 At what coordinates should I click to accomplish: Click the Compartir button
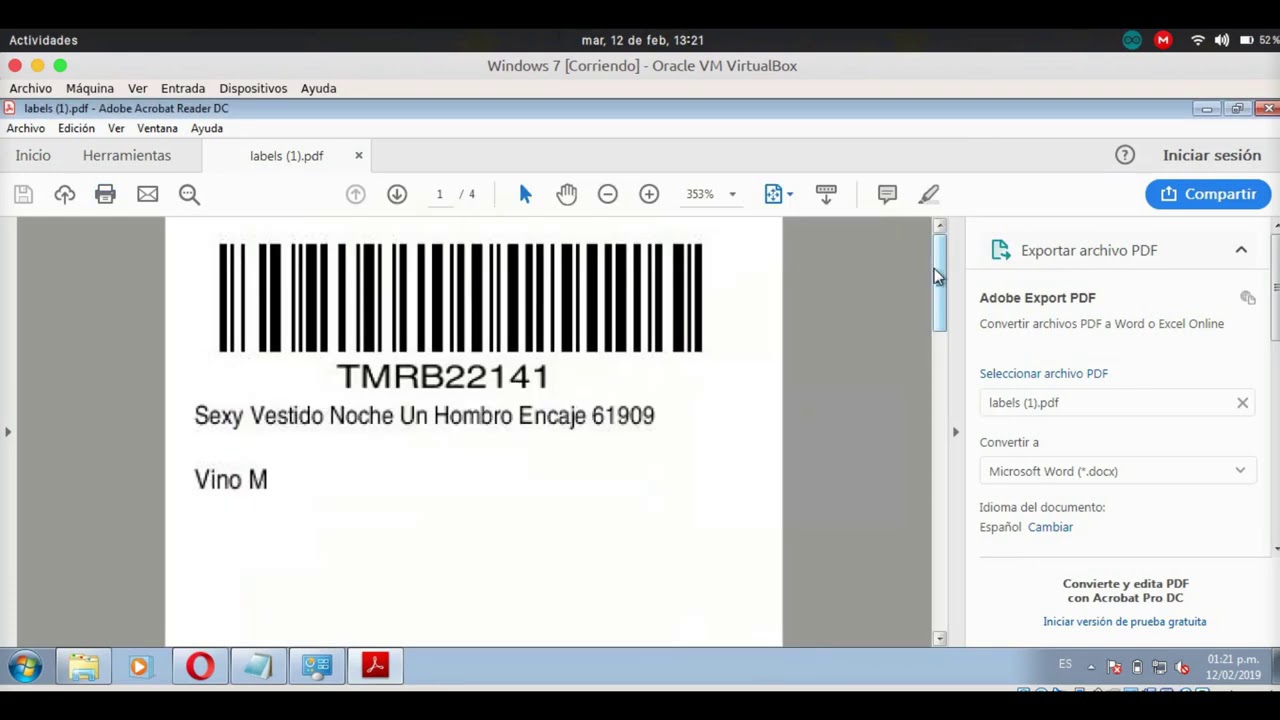click(1208, 194)
